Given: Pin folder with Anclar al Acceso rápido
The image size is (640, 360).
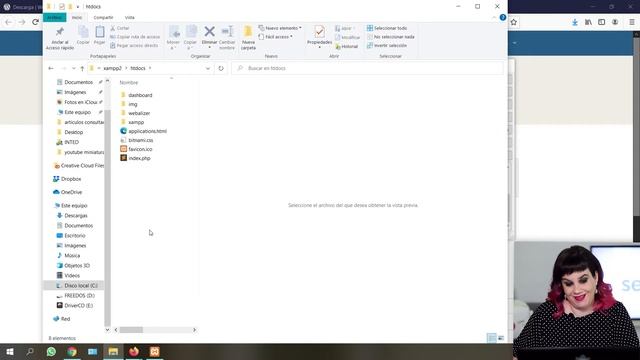Looking at the screenshot, I should (60, 38).
